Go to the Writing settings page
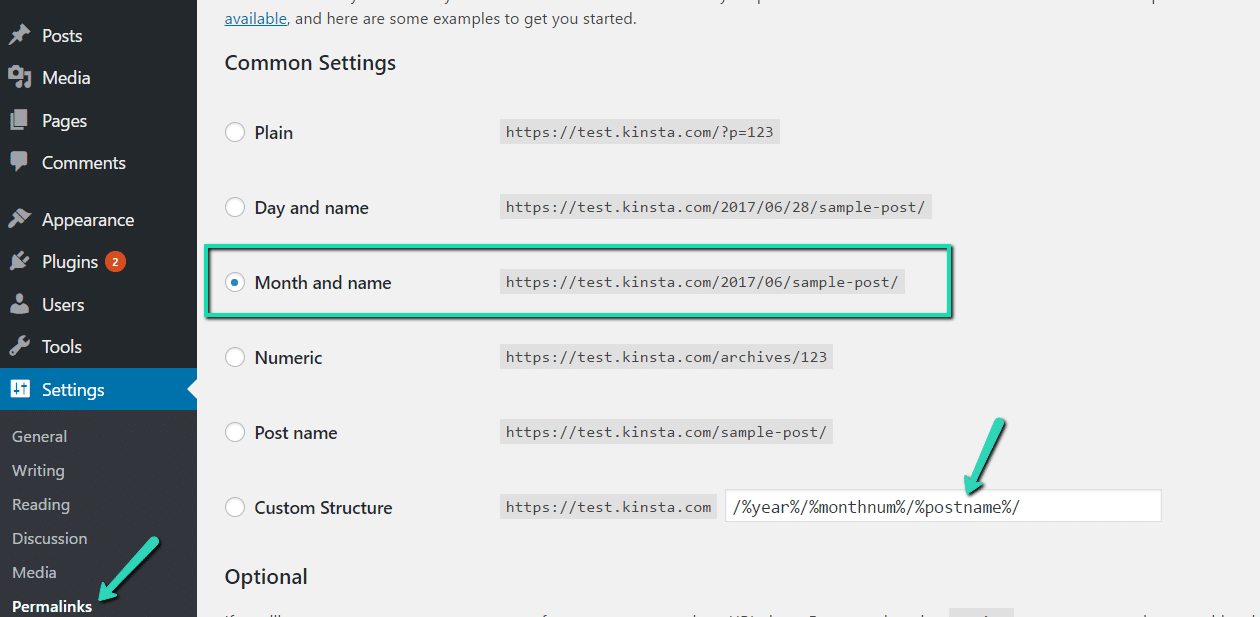1260x617 pixels. [x=37, y=470]
